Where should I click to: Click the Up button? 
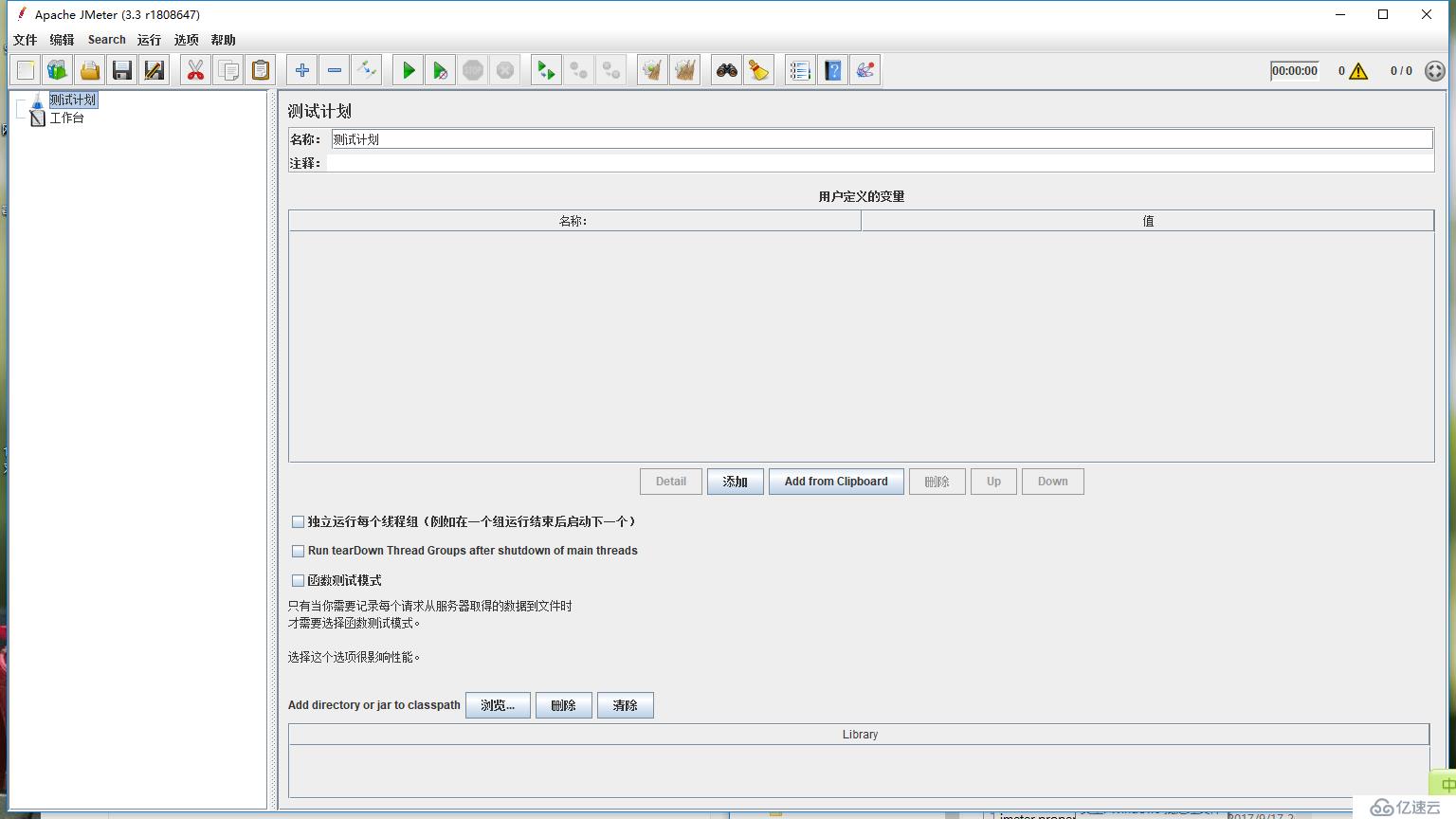click(x=993, y=482)
